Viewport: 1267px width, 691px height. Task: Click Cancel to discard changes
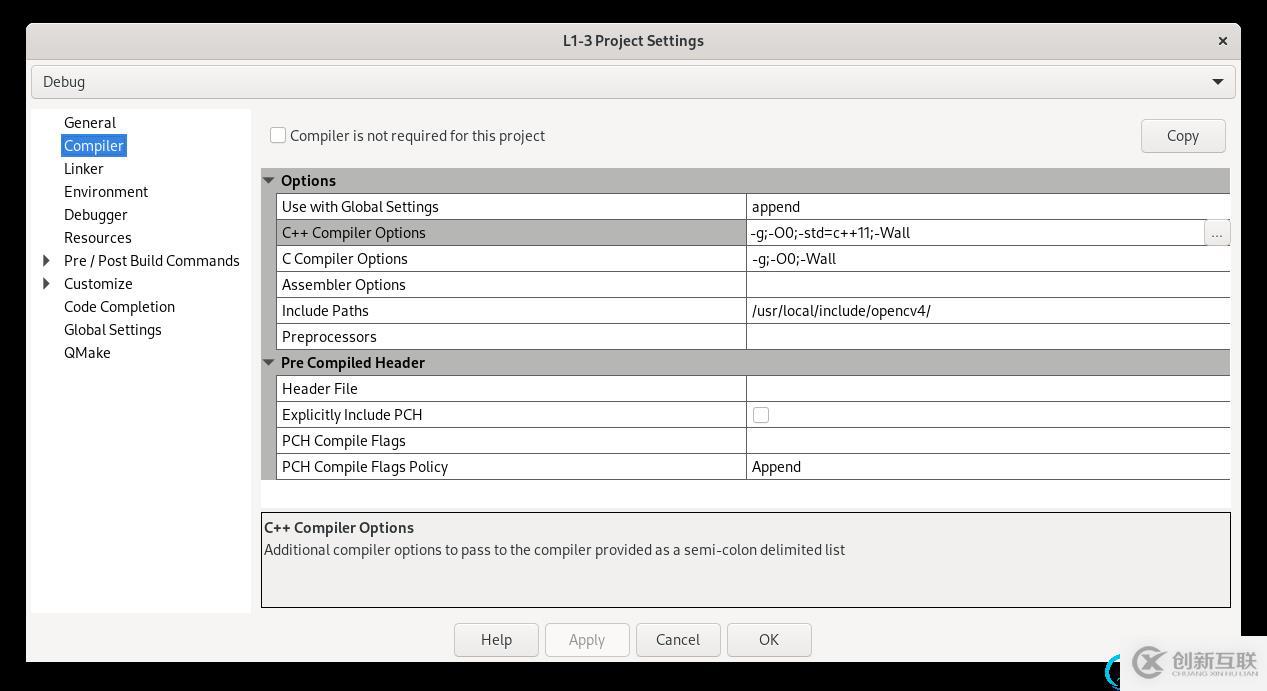pyautogui.click(x=677, y=640)
